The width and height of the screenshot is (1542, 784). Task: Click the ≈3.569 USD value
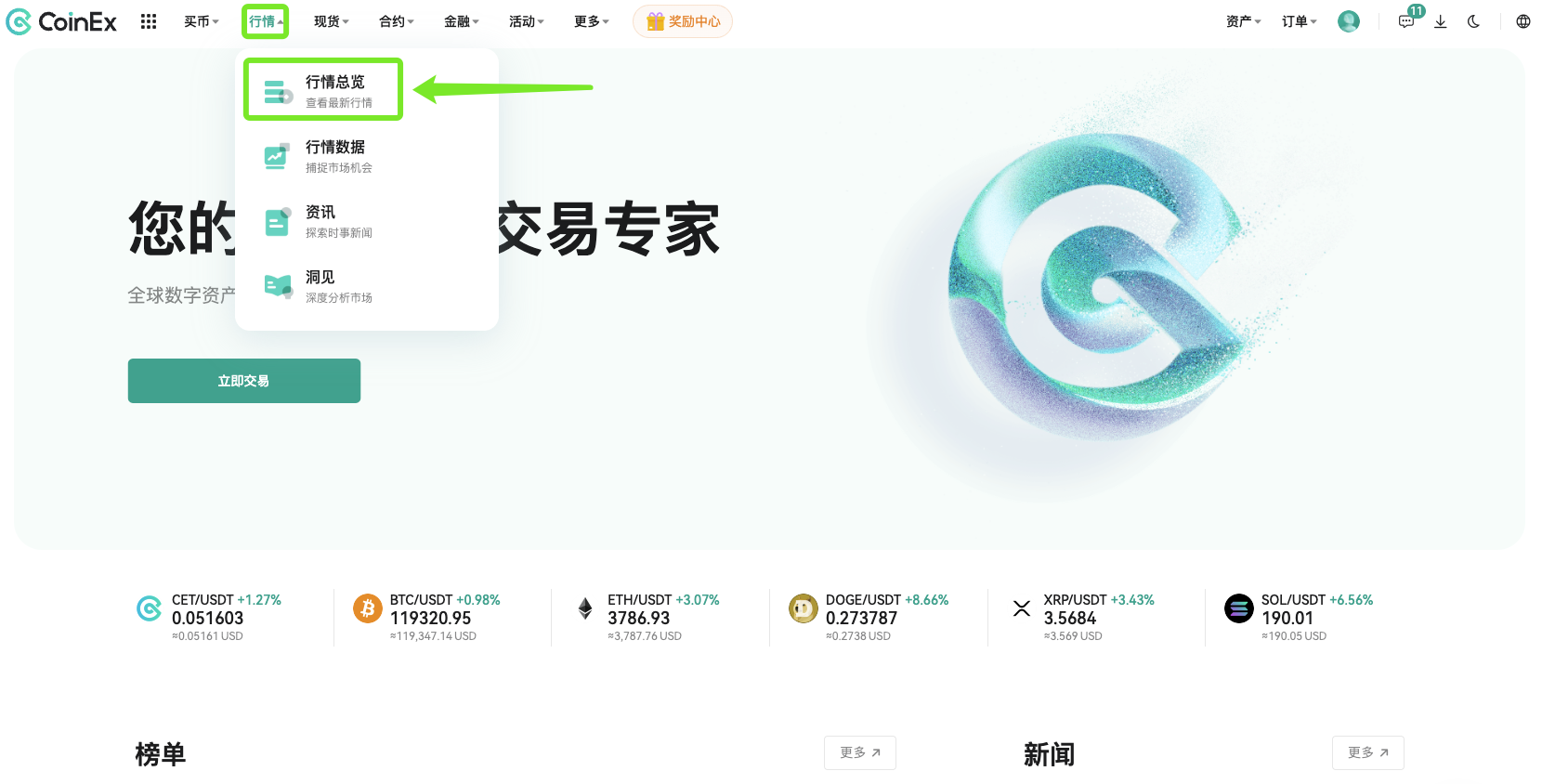1072,636
